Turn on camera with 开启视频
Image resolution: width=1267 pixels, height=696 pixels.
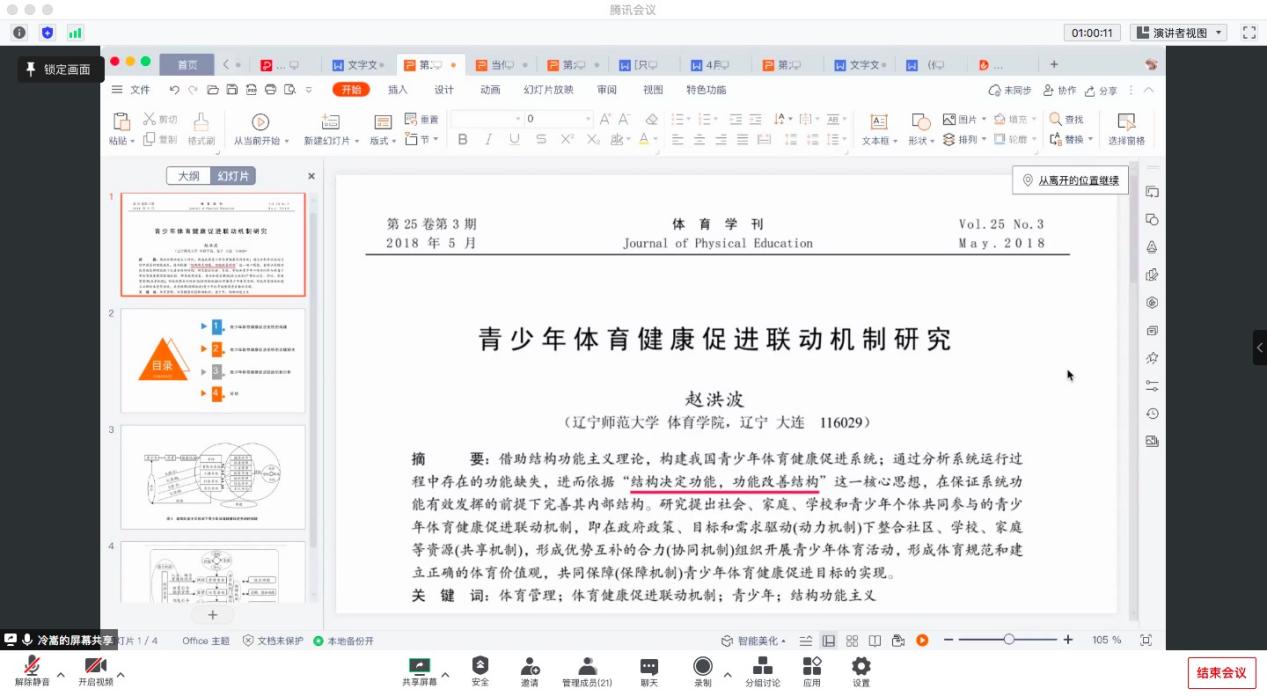[x=96, y=667]
